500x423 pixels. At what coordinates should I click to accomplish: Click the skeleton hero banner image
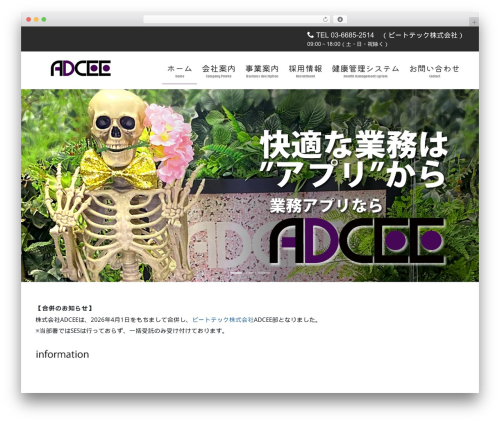(250, 185)
